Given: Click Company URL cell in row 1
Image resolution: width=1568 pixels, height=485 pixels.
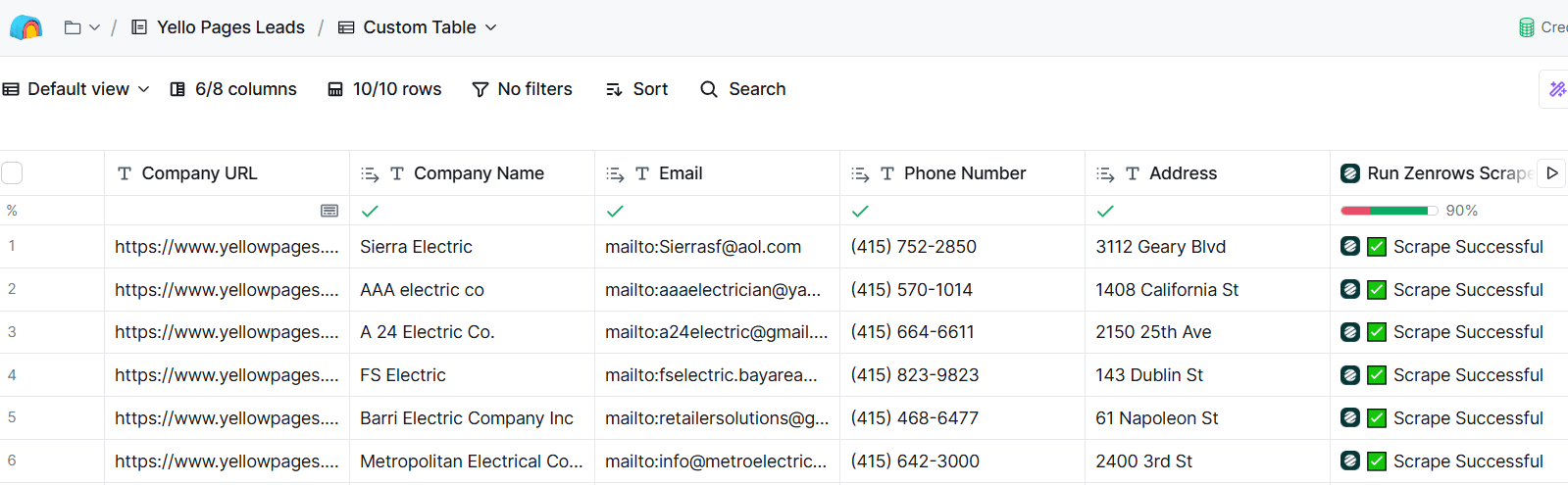Looking at the screenshot, I should click(x=227, y=247).
